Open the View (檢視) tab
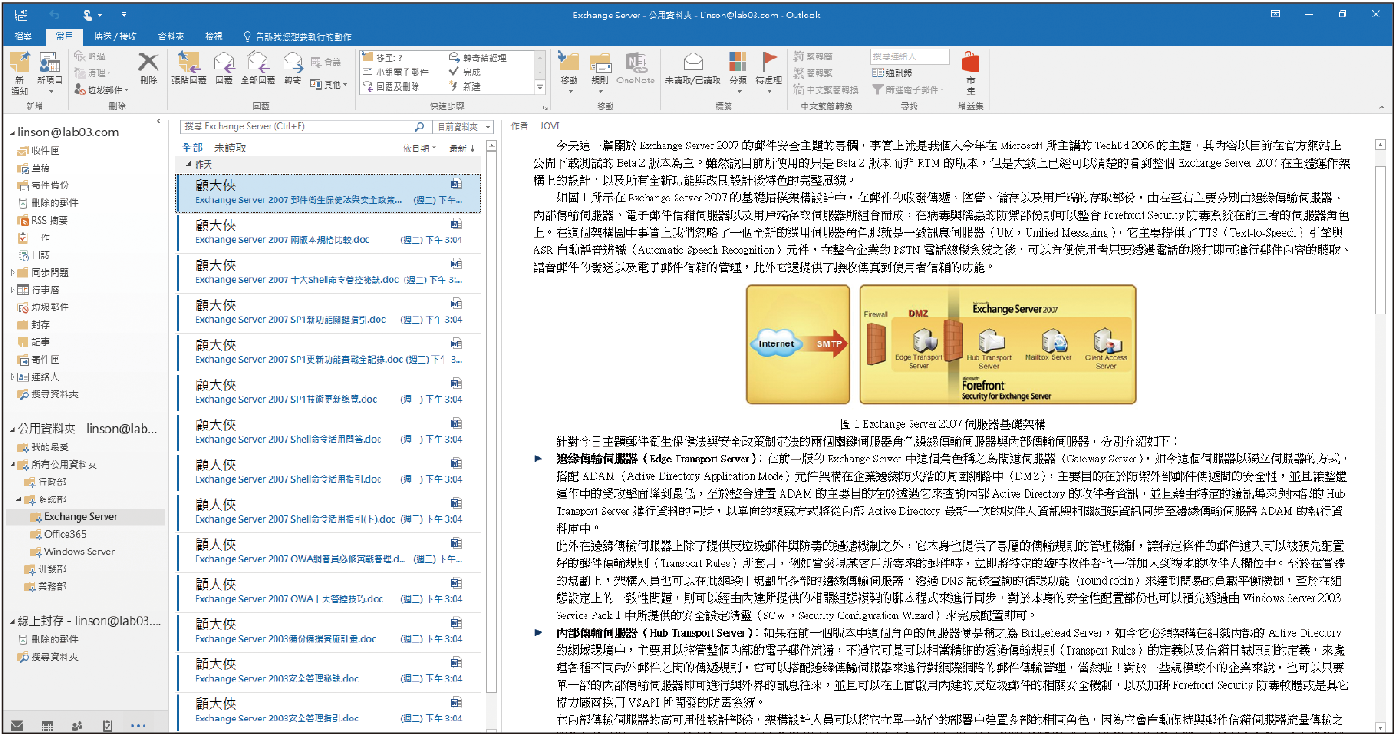This screenshot has width=1397, height=738. click(214, 36)
